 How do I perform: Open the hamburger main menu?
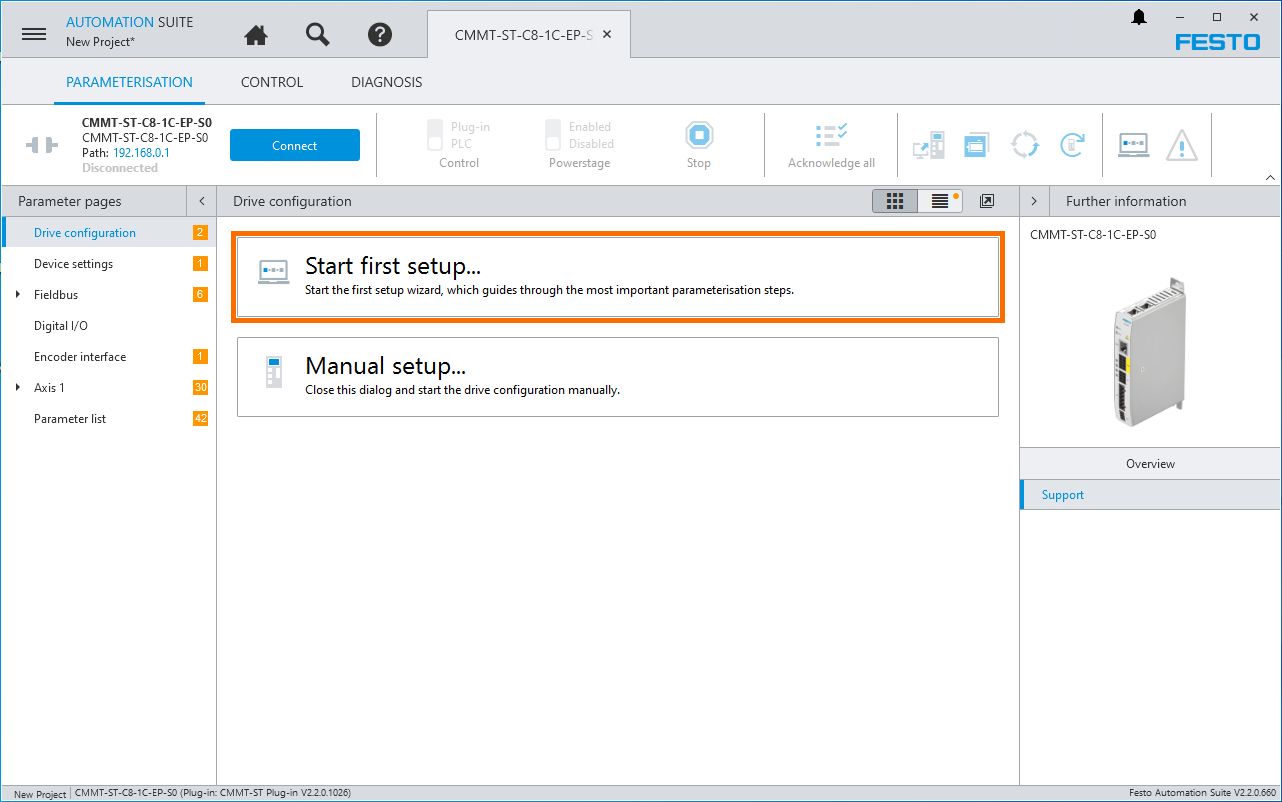tap(34, 34)
